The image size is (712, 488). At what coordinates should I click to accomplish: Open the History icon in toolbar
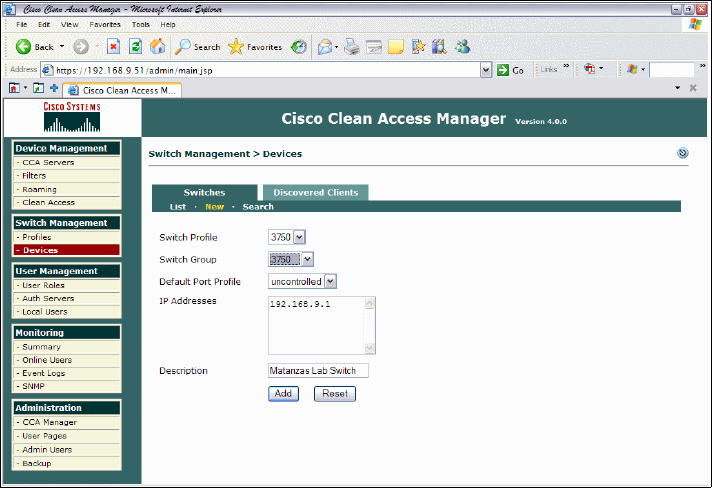click(x=298, y=46)
